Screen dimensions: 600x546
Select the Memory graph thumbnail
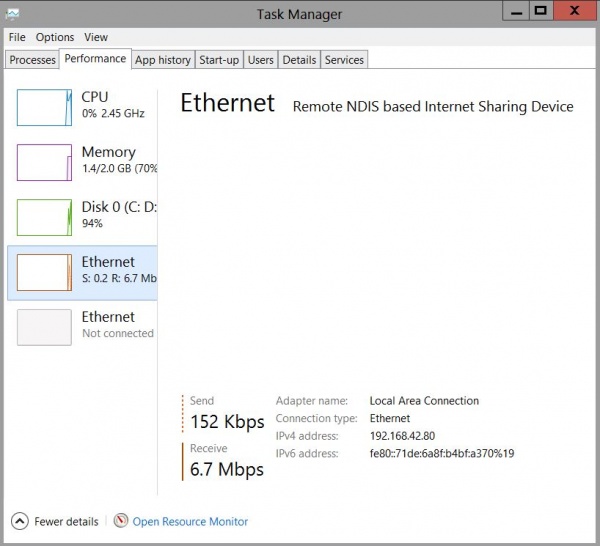click(44, 162)
